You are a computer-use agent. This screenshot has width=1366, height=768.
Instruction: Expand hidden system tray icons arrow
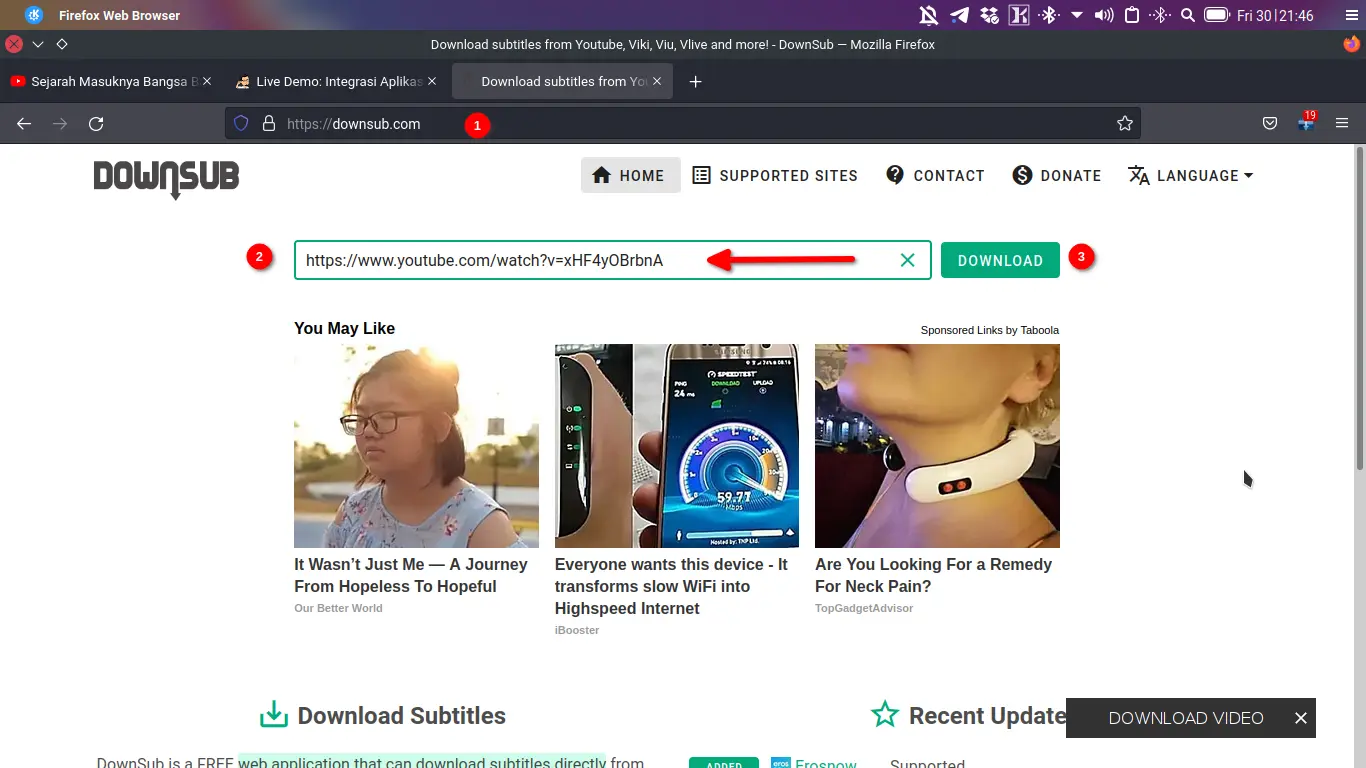(1077, 15)
